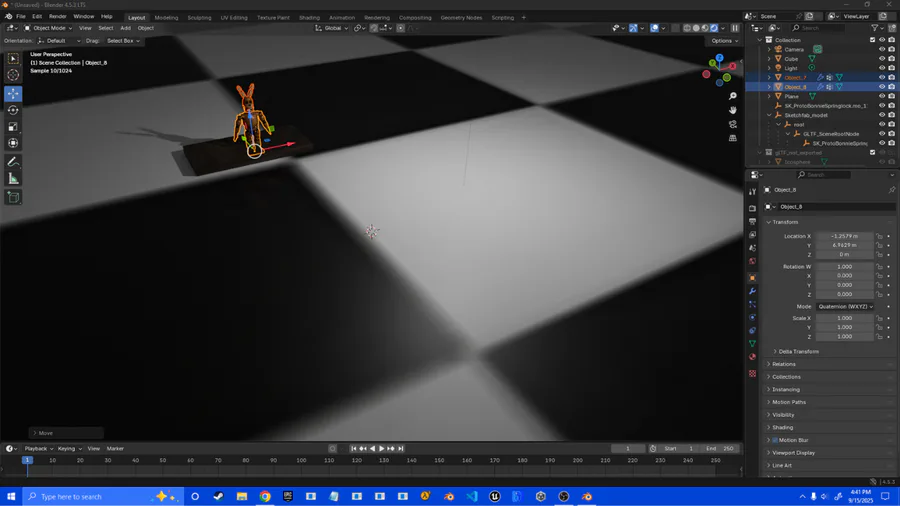Open the Add menu in viewport header
900x506 pixels.
tap(125, 28)
